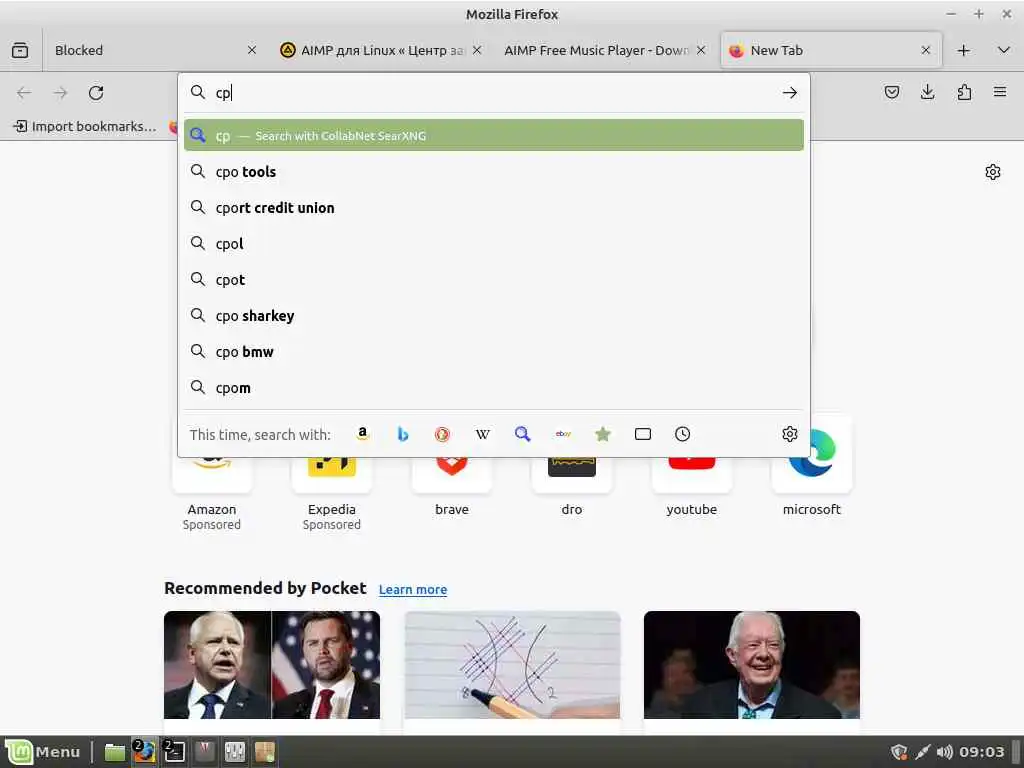This screenshot has width=1024, height=768.
Task: Select the 'cpom' suggestion
Action: (x=494, y=388)
